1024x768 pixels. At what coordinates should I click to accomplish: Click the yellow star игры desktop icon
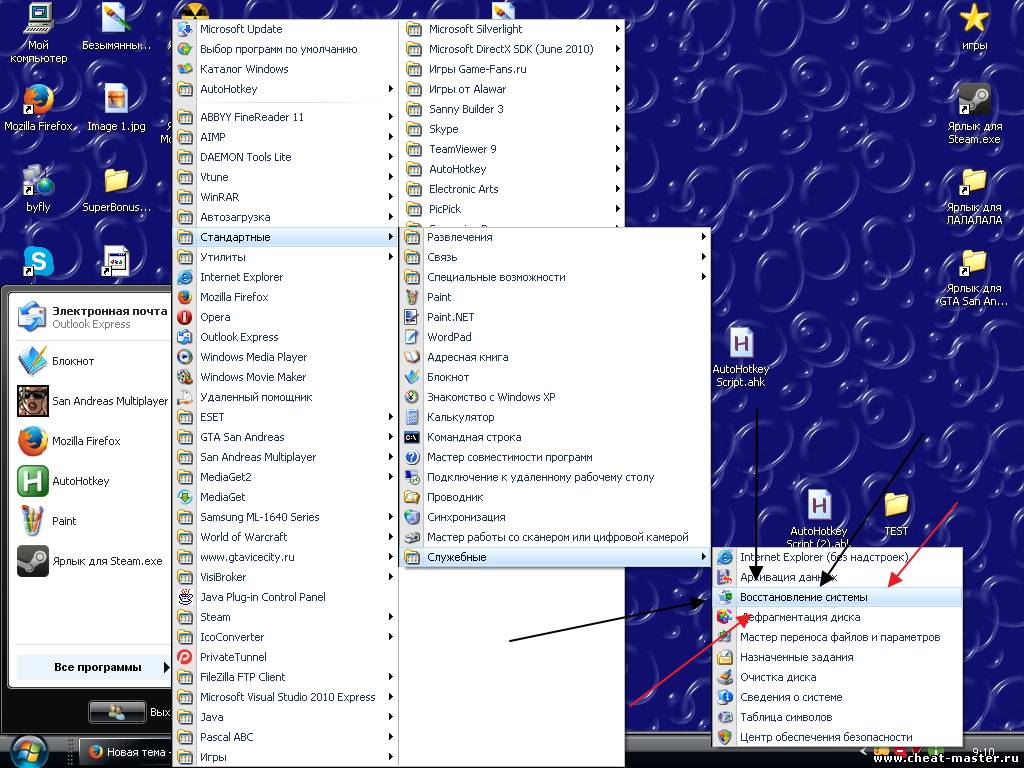coord(973,20)
